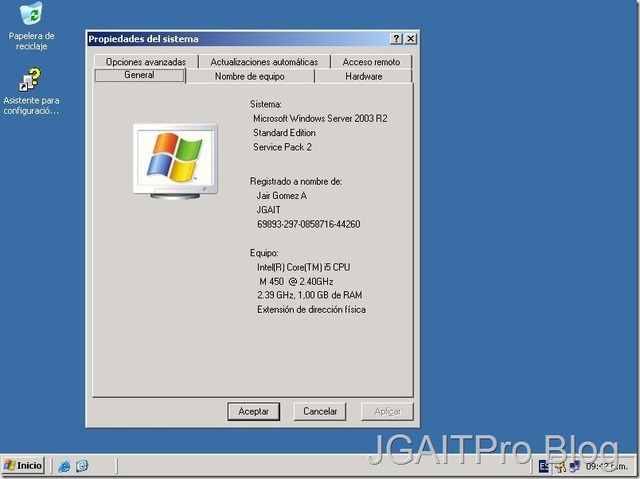The width and height of the screenshot is (640, 479).
Task: Open the Inicio start menu
Action: [x=23, y=465]
